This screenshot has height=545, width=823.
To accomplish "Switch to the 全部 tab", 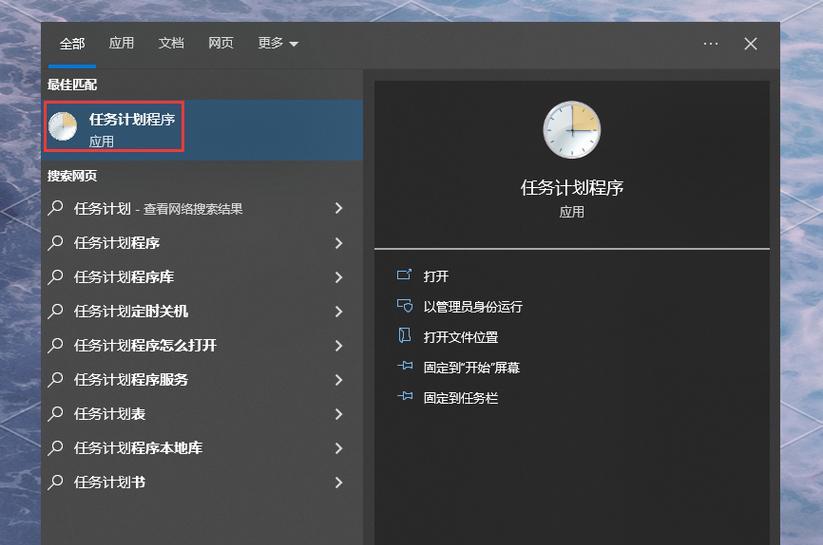I will (72, 44).
